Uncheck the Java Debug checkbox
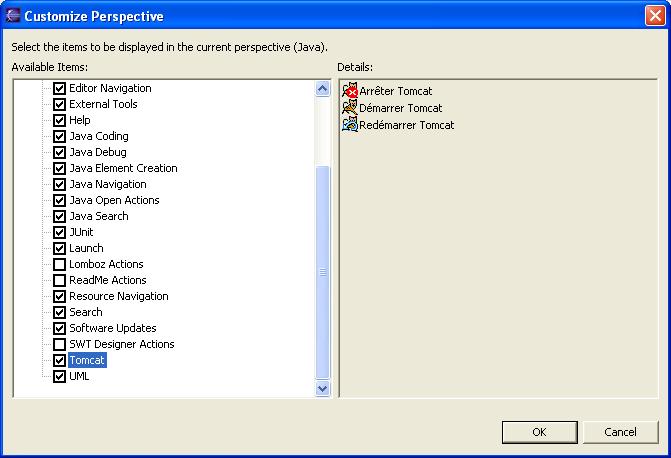Image resolution: width=671 pixels, height=458 pixels. [59, 152]
